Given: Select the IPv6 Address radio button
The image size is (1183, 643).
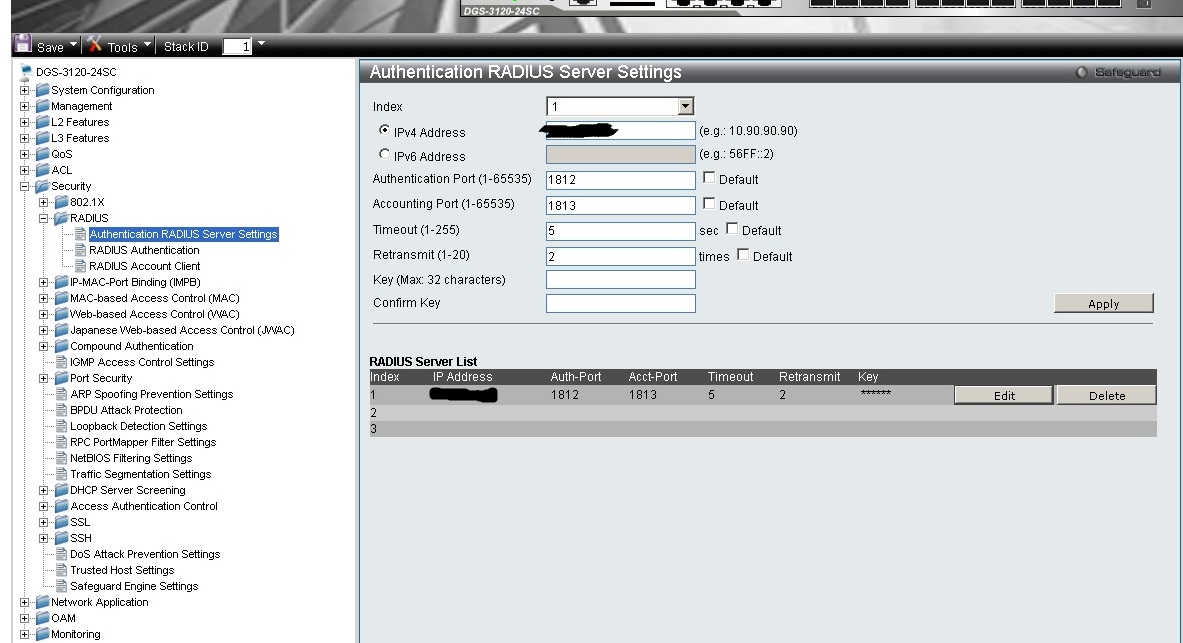Looking at the screenshot, I should [385, 155].
